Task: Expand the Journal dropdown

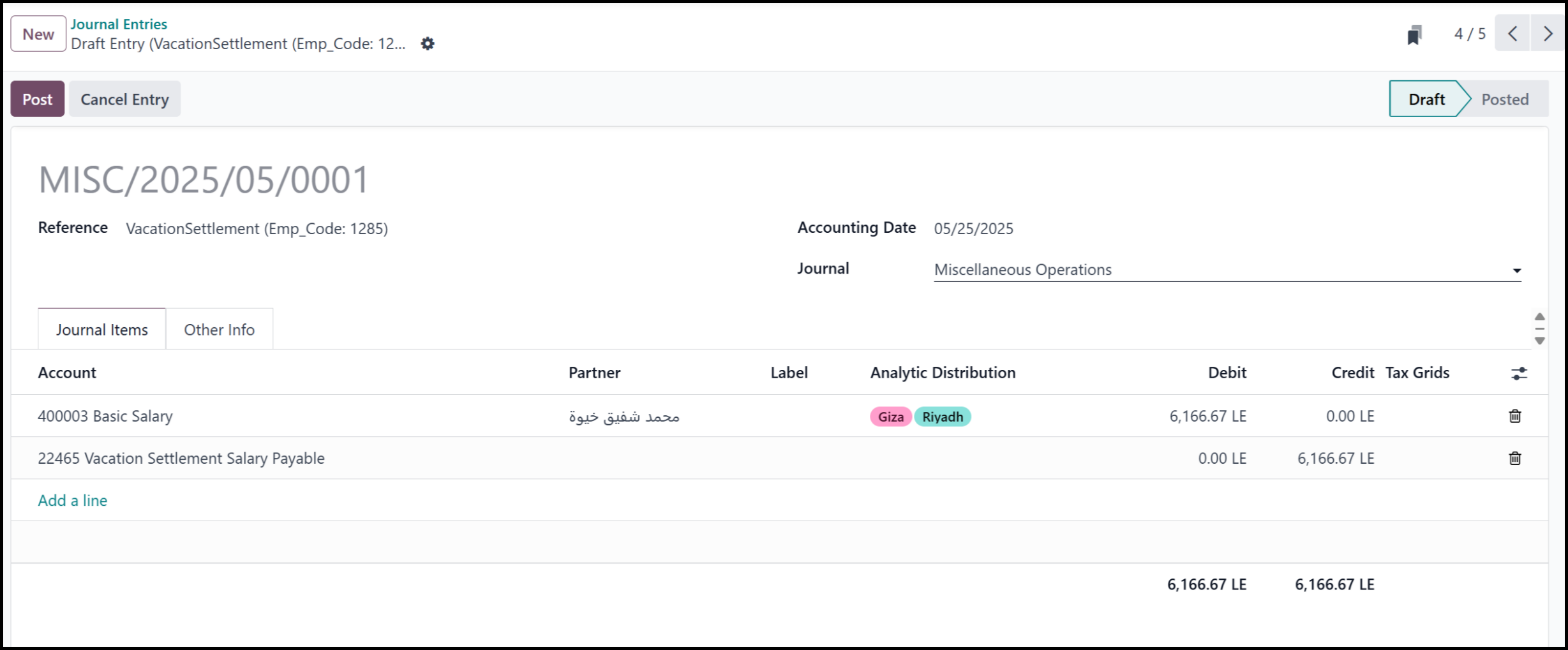Action: (1517, 270)
